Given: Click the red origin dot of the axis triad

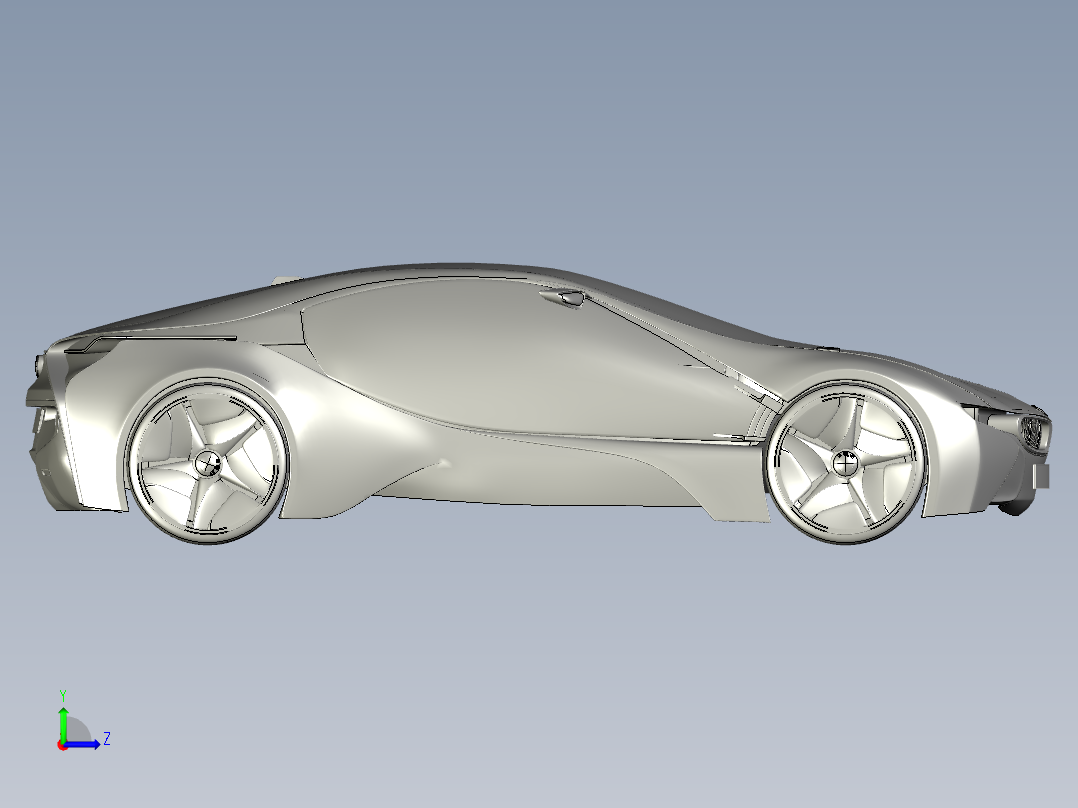Looking at the screenshot, I should coord(63,745).
